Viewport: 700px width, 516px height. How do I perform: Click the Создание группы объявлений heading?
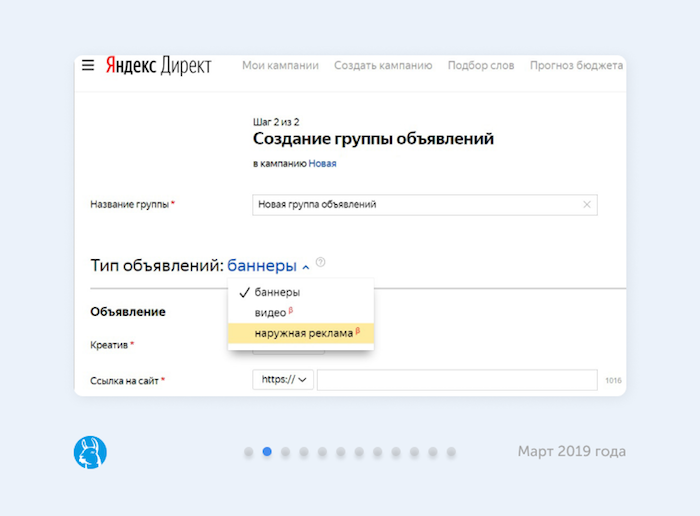pos(373,139)
